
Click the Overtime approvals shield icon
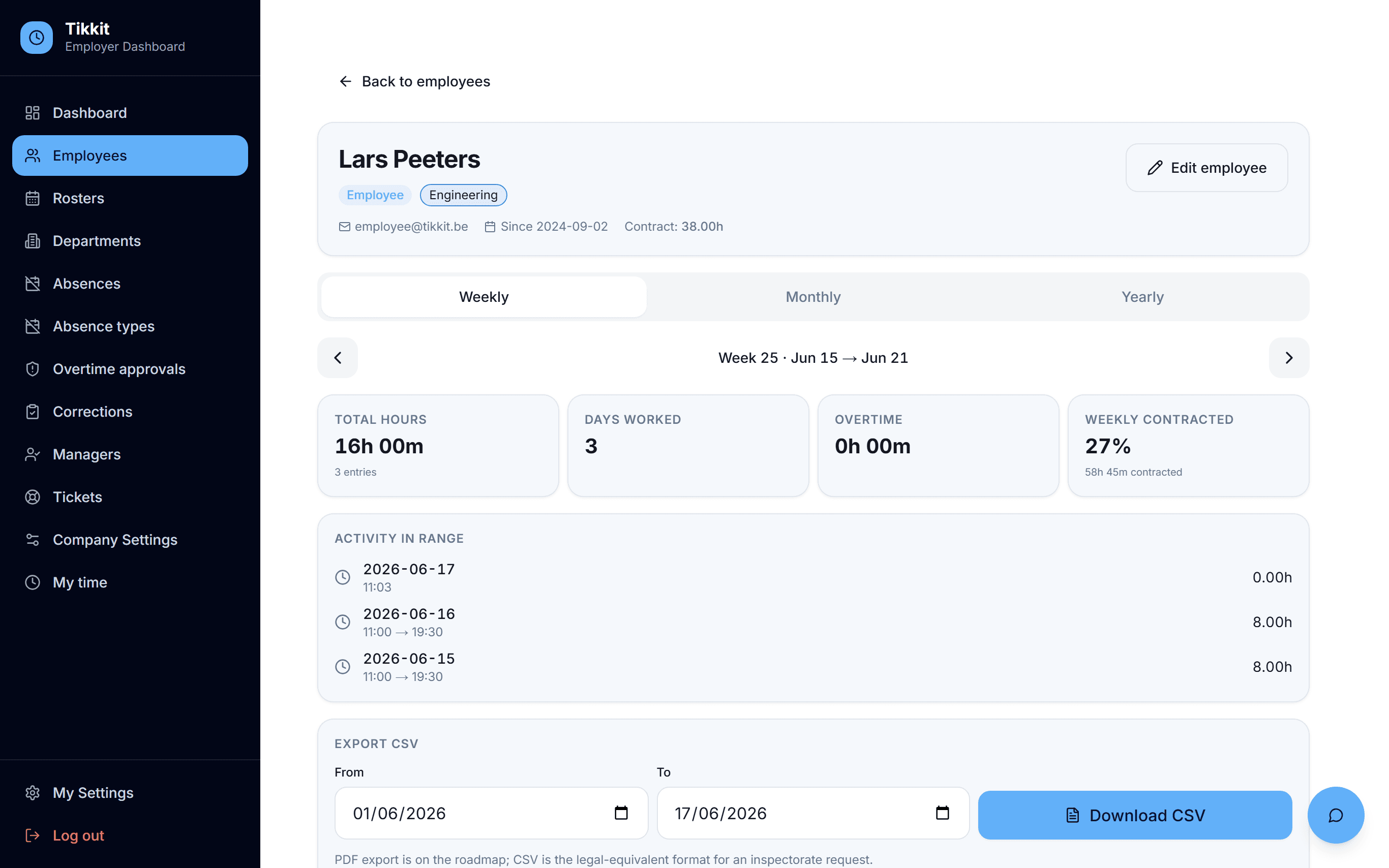(33, 369)
